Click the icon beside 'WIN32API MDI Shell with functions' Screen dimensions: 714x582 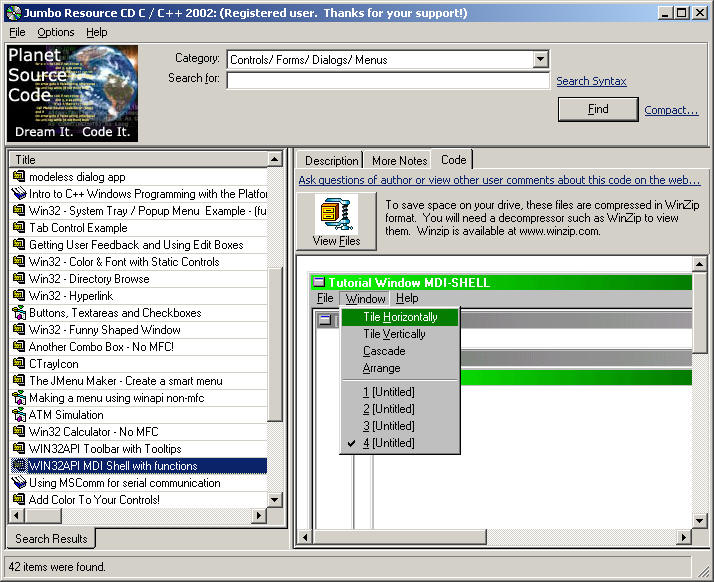pyautogui.click(x=19, y=465)
